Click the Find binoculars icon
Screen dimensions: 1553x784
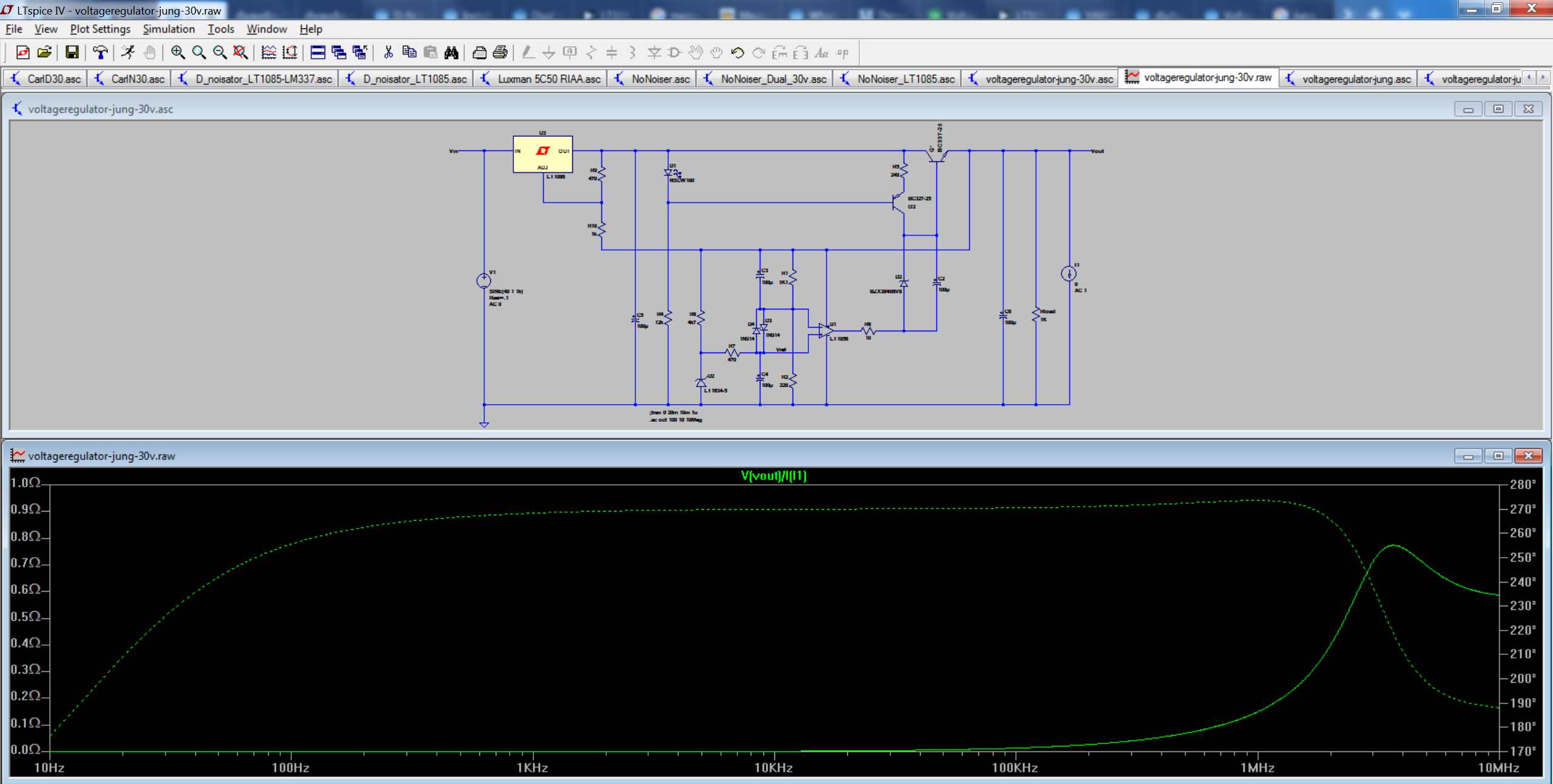452,53
